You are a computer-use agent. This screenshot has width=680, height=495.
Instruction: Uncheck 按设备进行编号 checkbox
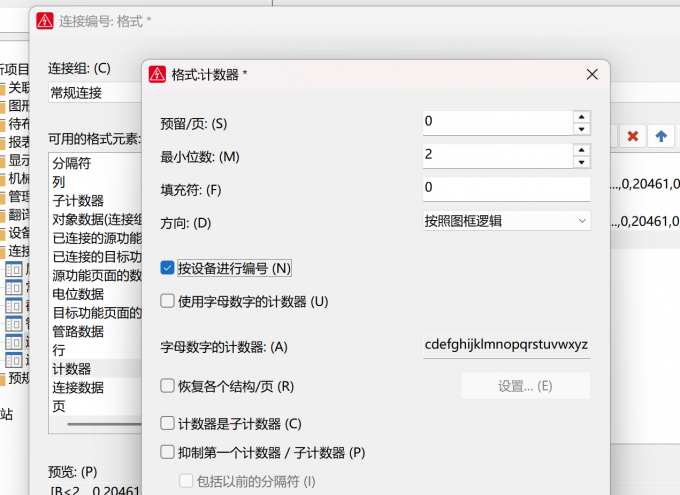167,268
